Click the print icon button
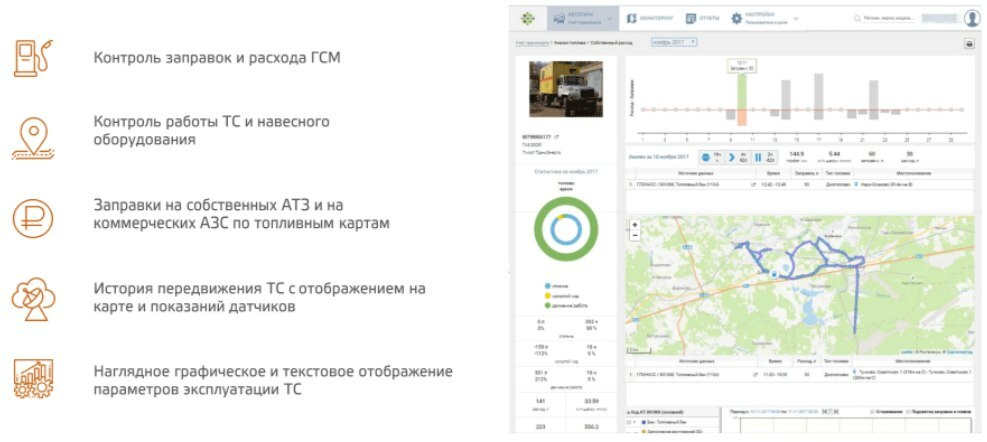Viewport: 987px width, 442px height. tap(970, 44)
